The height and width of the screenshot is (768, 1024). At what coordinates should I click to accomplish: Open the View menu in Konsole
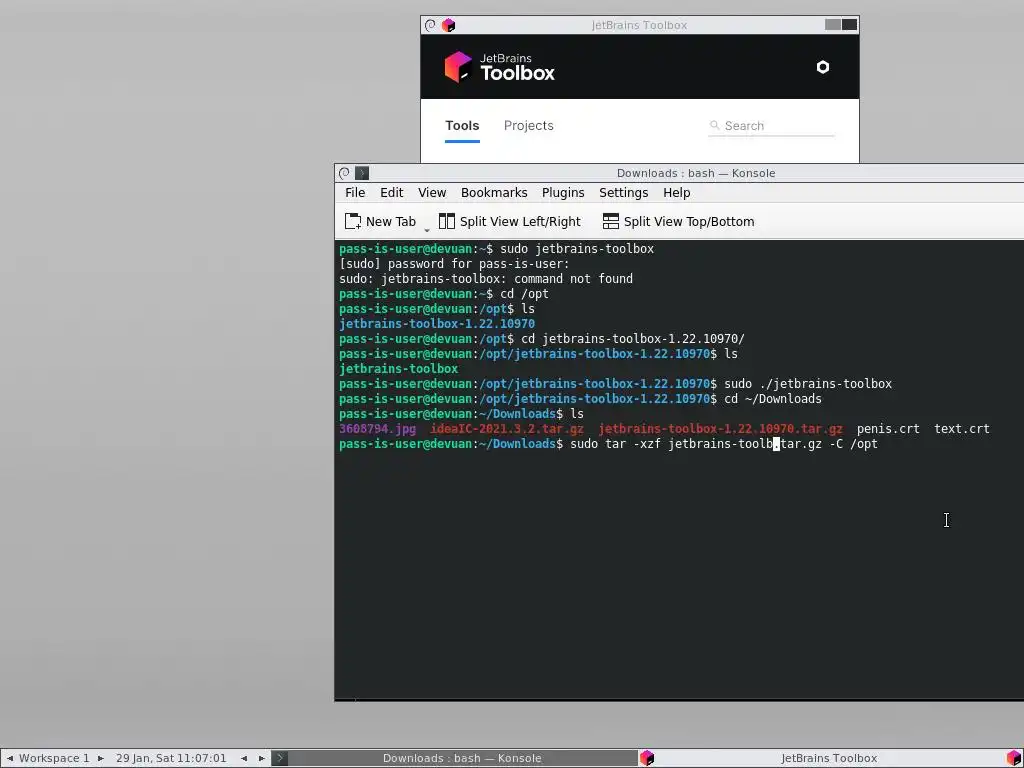pos(432,193)
